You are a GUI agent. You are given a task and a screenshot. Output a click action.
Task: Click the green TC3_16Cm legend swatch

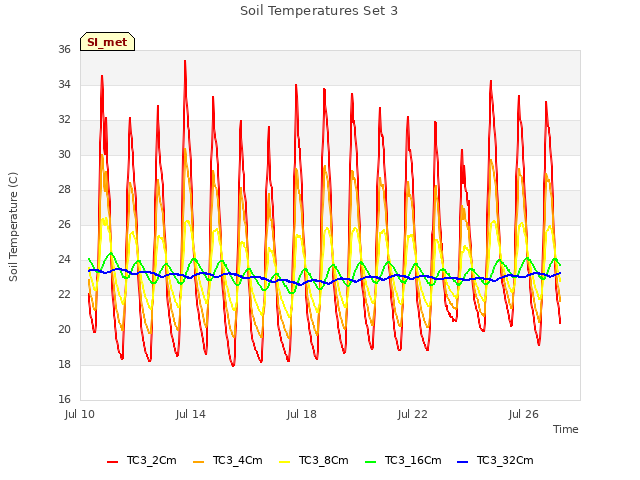(370, 462)
